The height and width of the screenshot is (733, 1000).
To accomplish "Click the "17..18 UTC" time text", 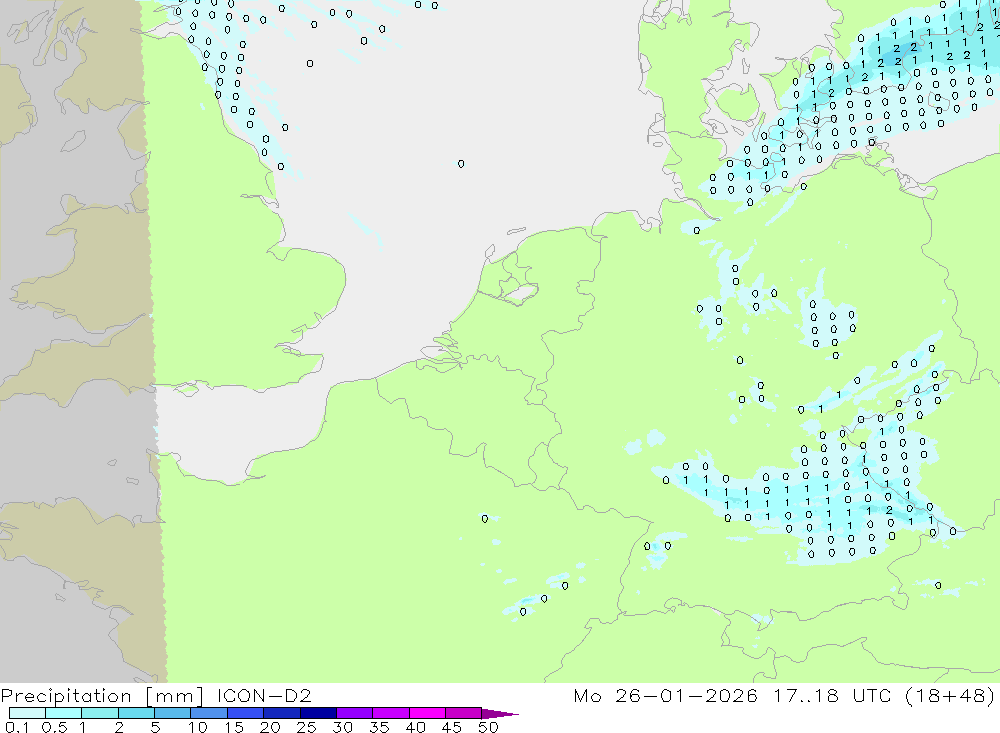I will point(832,695).
